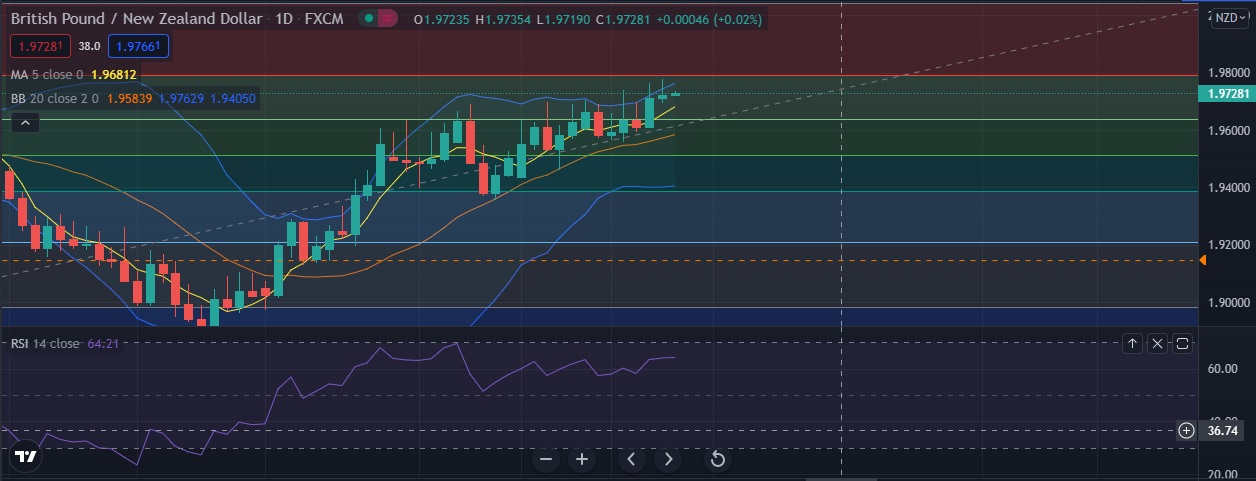Click the 1.96000 price scale label
Viewport: 1256px width, 481px height.
[x=1228, y=131]
